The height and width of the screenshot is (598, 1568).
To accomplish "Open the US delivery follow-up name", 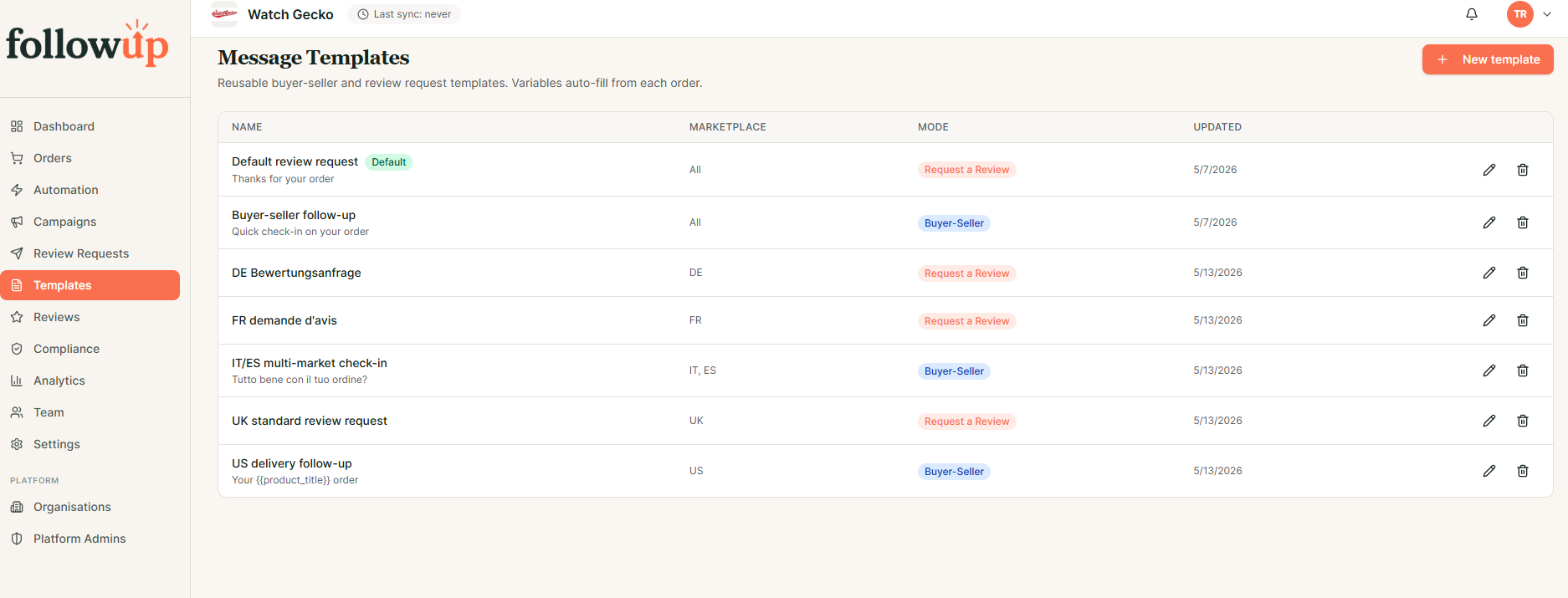I will point(292,463).
